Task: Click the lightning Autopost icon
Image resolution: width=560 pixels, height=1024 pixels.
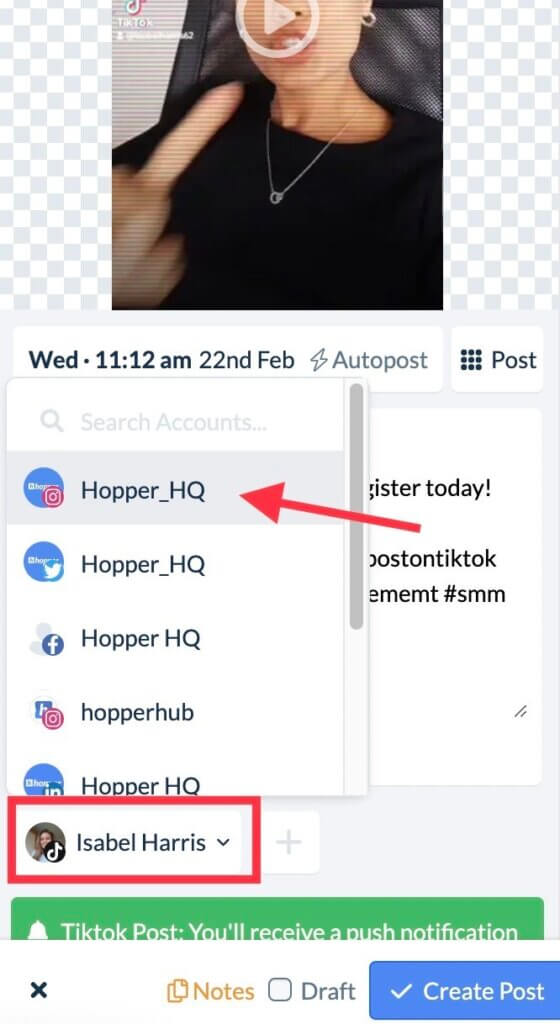Action: tap(318, 360)
